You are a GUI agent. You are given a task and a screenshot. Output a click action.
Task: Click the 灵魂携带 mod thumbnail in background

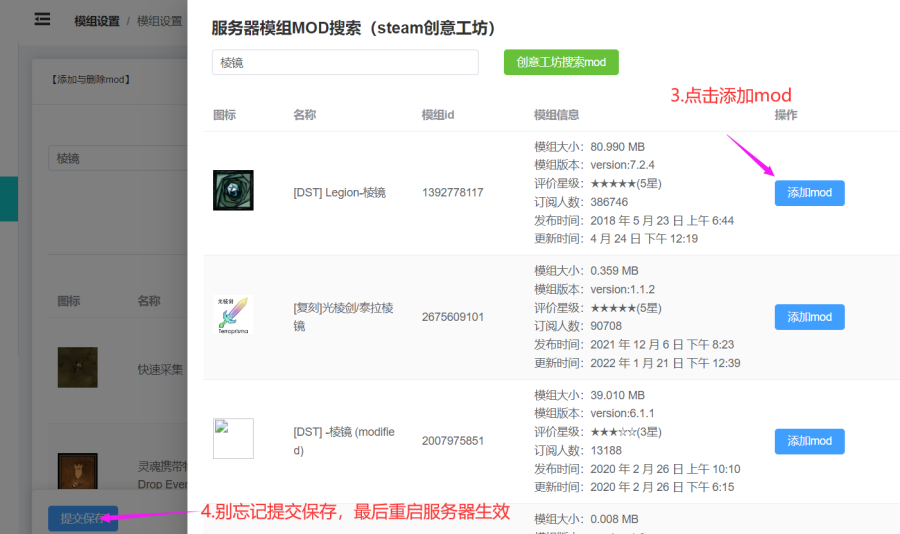point(77,471)
